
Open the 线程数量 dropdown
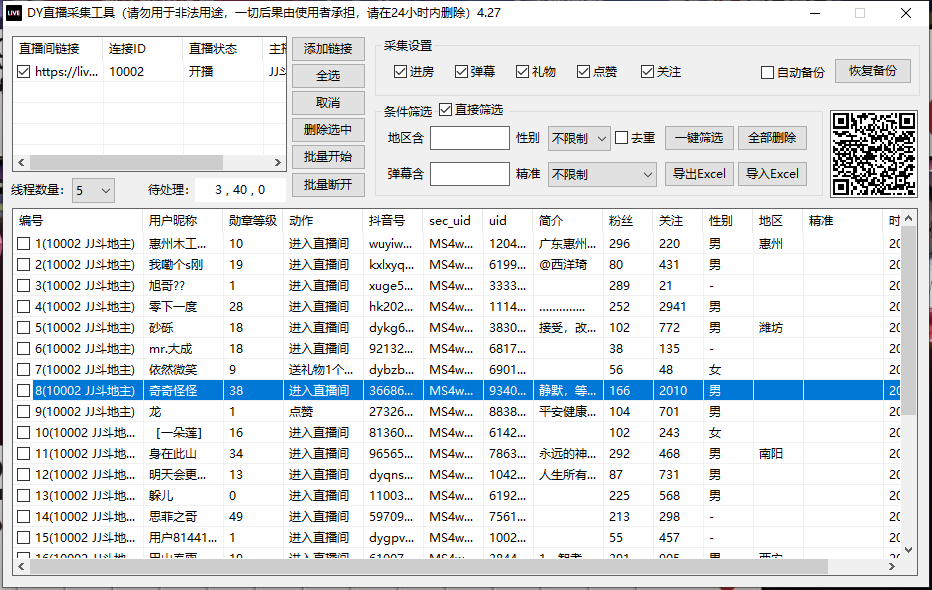coord(93,190)
